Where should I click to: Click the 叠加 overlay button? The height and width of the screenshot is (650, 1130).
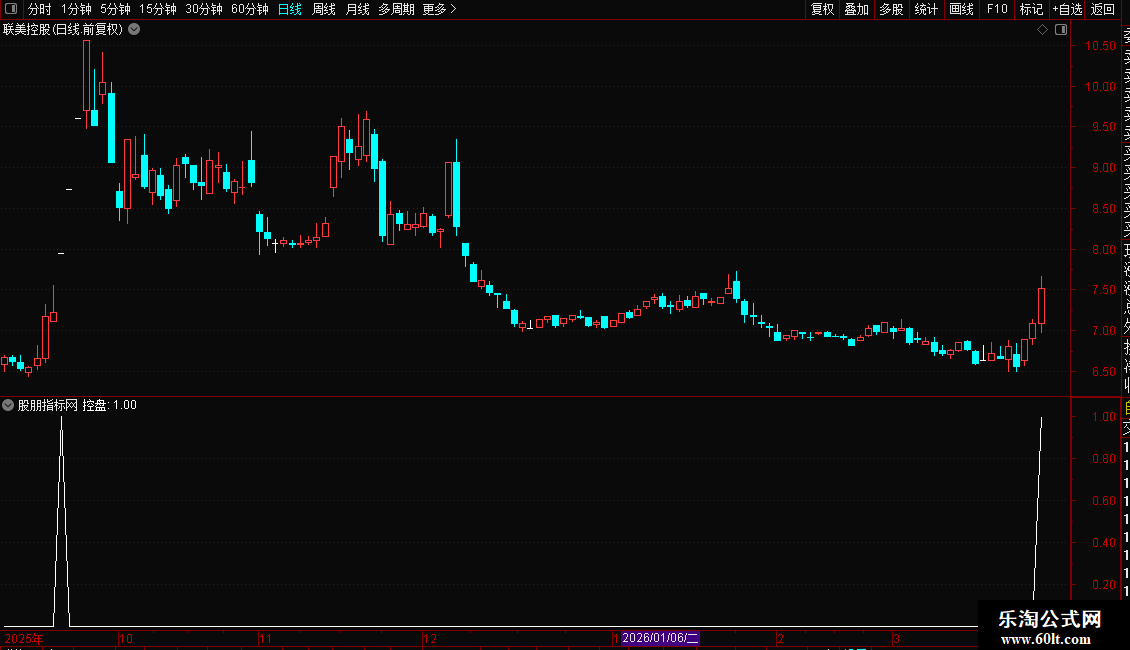click(x=857, y=9)
